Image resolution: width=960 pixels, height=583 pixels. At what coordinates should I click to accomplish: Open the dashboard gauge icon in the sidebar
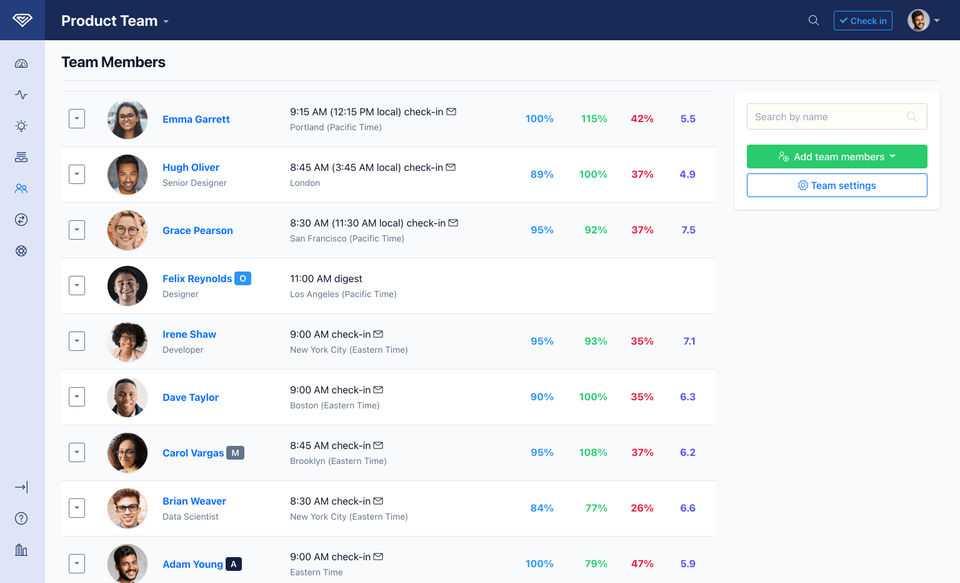click(x=21, y=64)
